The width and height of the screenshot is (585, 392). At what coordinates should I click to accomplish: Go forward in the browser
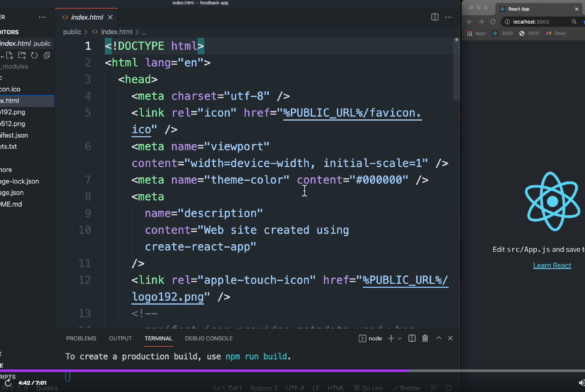[x=481, y=22]
